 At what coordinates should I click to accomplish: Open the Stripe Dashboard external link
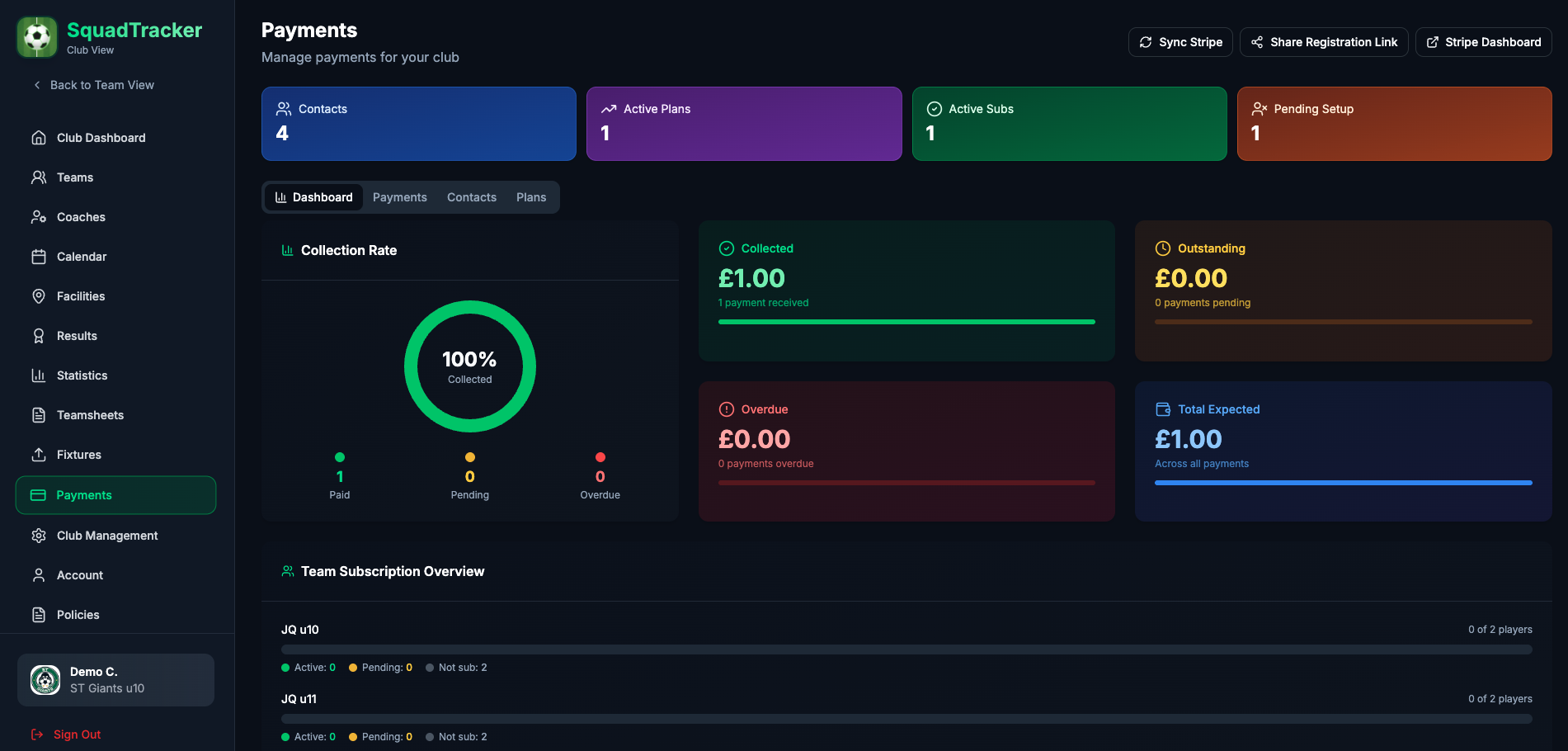[1483, 42]
